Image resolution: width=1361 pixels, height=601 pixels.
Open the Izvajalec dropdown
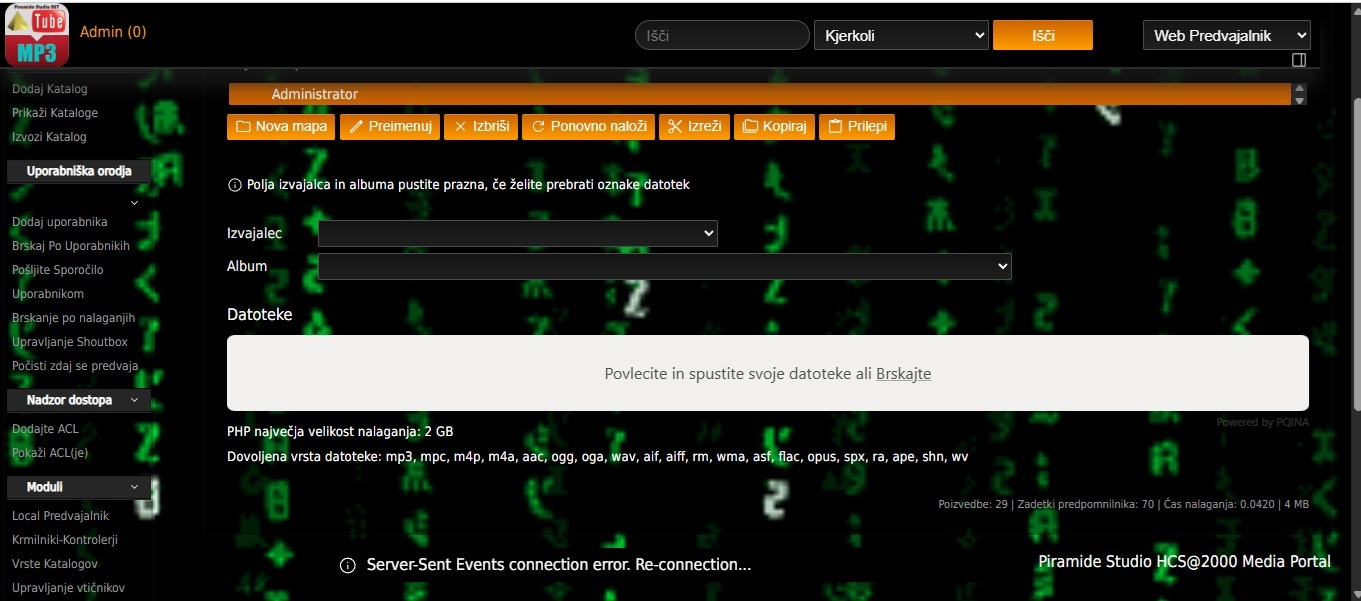click(518, 233)
